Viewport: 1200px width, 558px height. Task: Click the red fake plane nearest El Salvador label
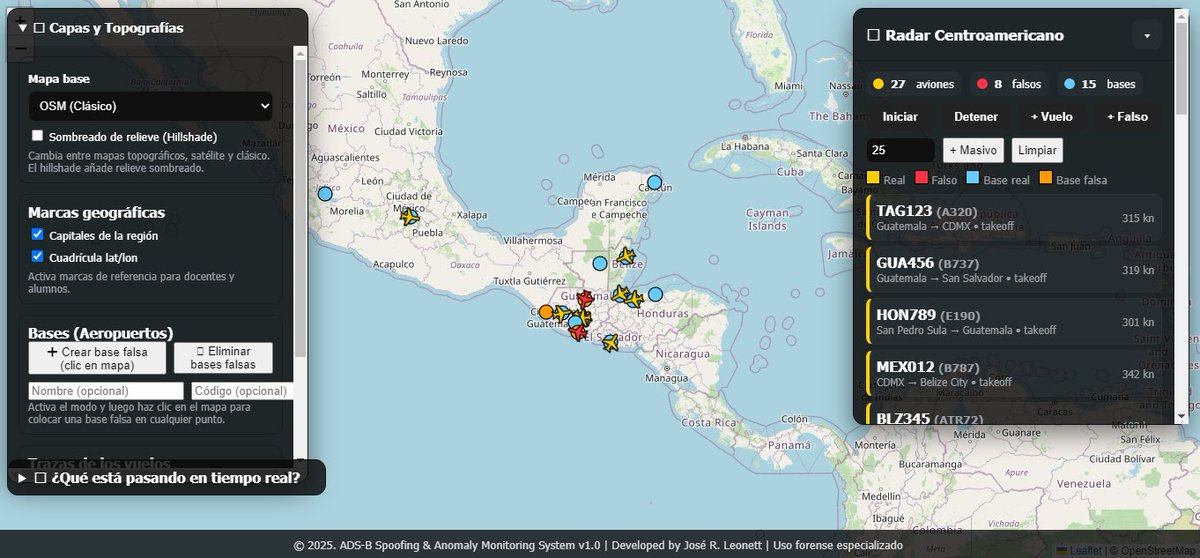[x=577, y=332]
